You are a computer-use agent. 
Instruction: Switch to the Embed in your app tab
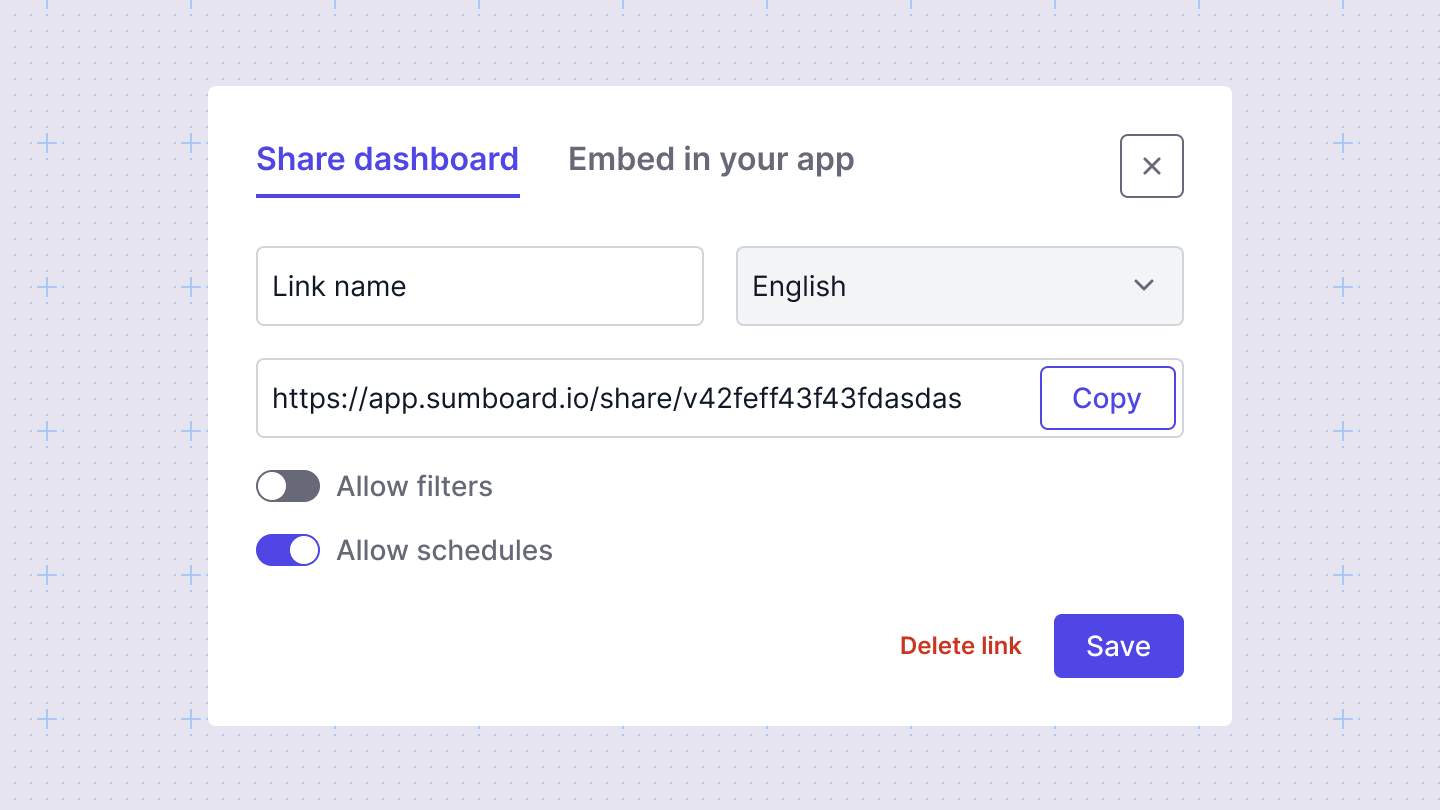(x=710, y=159)
